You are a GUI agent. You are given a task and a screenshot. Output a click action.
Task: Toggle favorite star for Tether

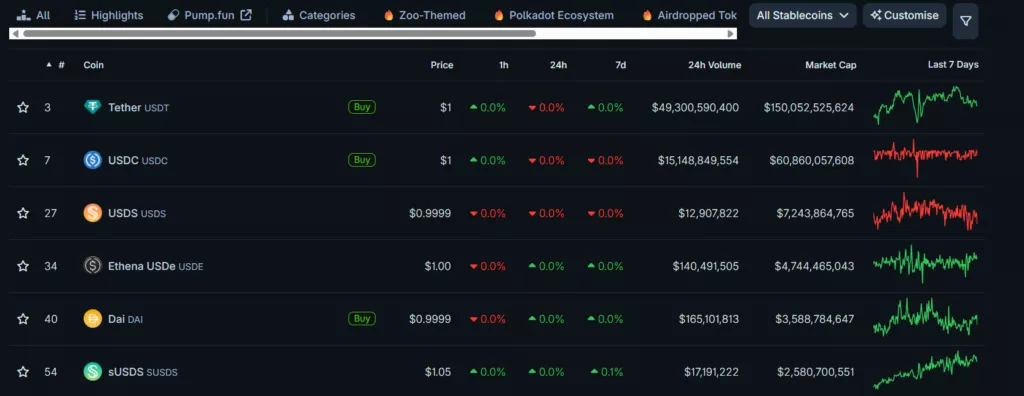point(23,107)
